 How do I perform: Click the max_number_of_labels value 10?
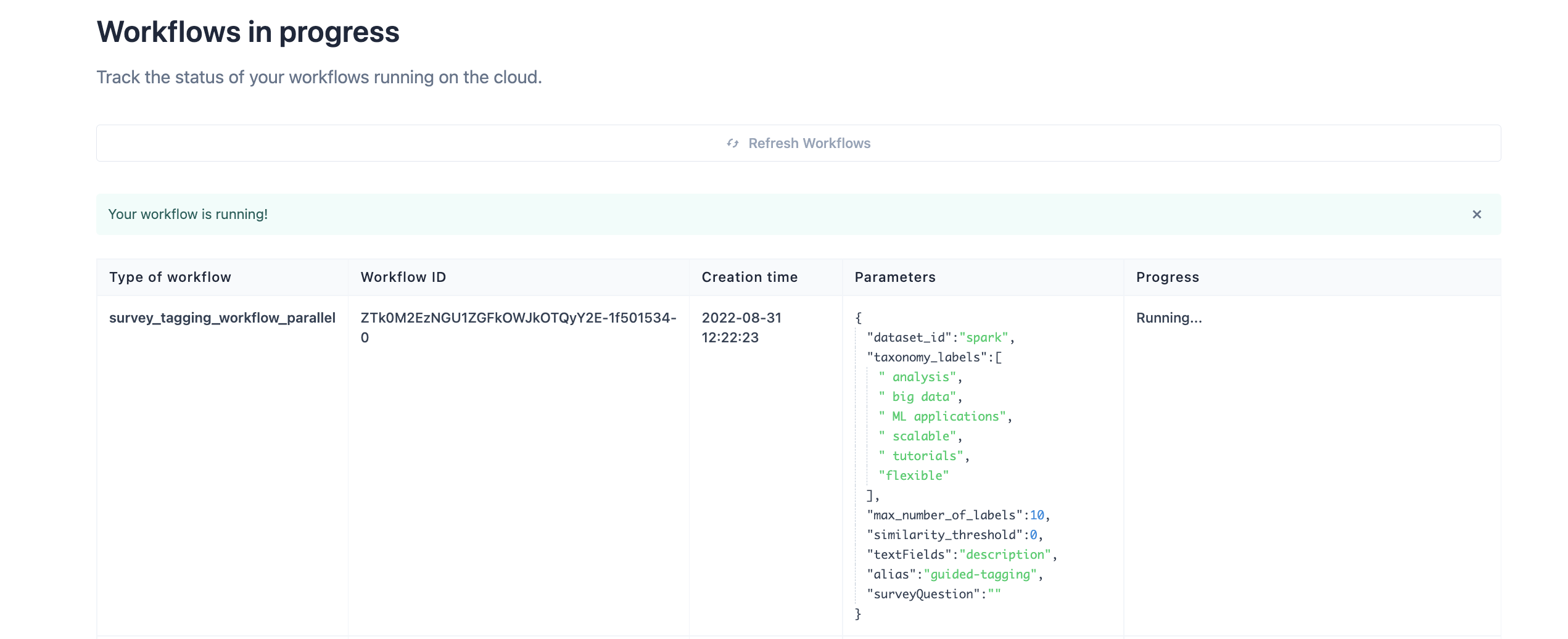(1037, 515)
